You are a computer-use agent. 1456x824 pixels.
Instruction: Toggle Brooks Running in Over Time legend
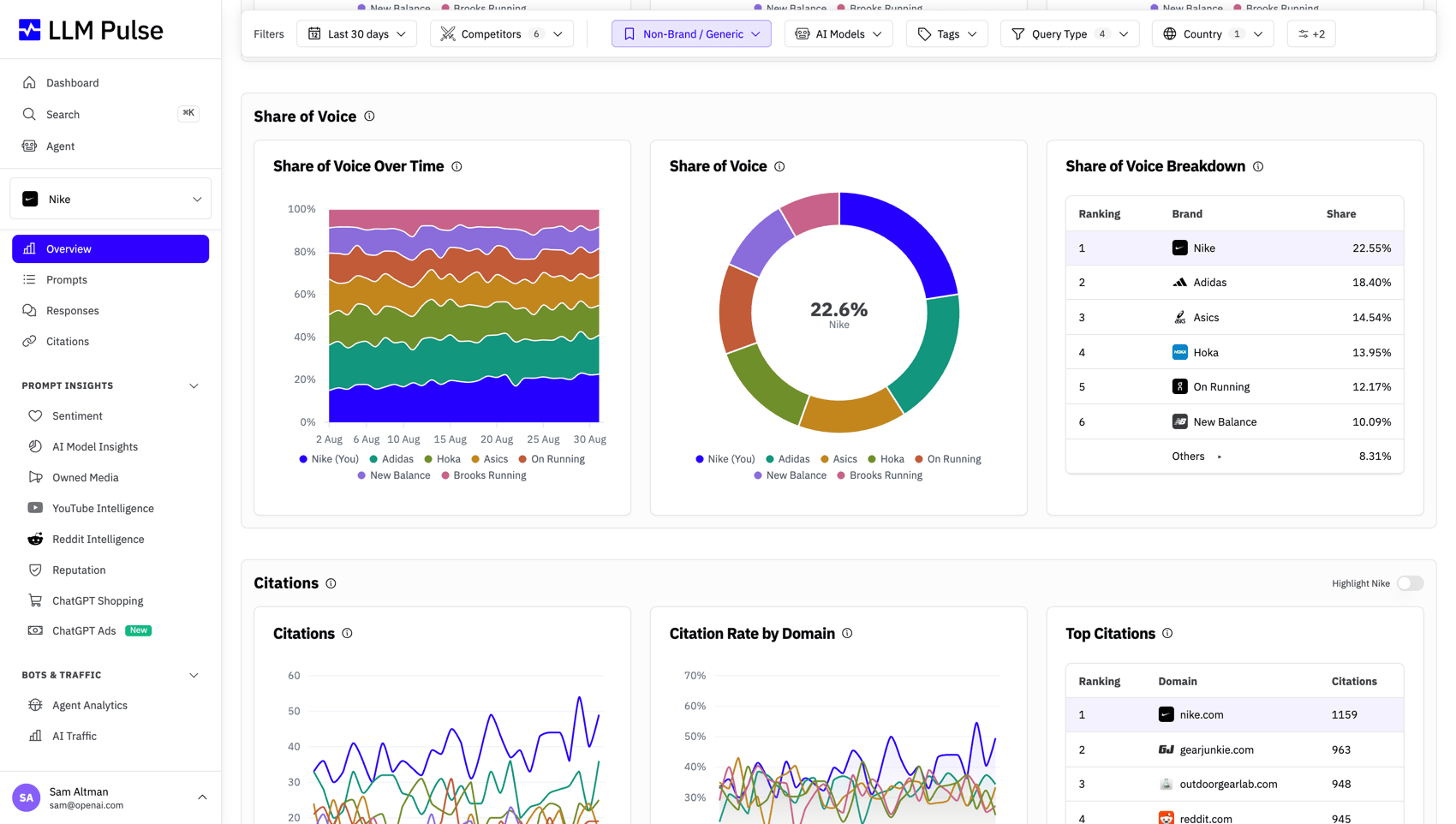click(x=484, y=476)
